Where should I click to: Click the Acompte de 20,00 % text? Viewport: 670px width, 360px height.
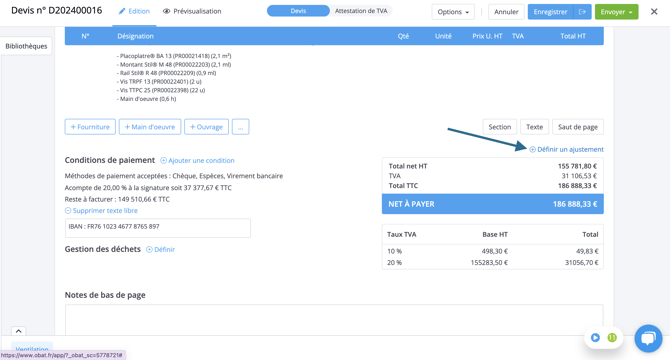click(x=148, y=188)
